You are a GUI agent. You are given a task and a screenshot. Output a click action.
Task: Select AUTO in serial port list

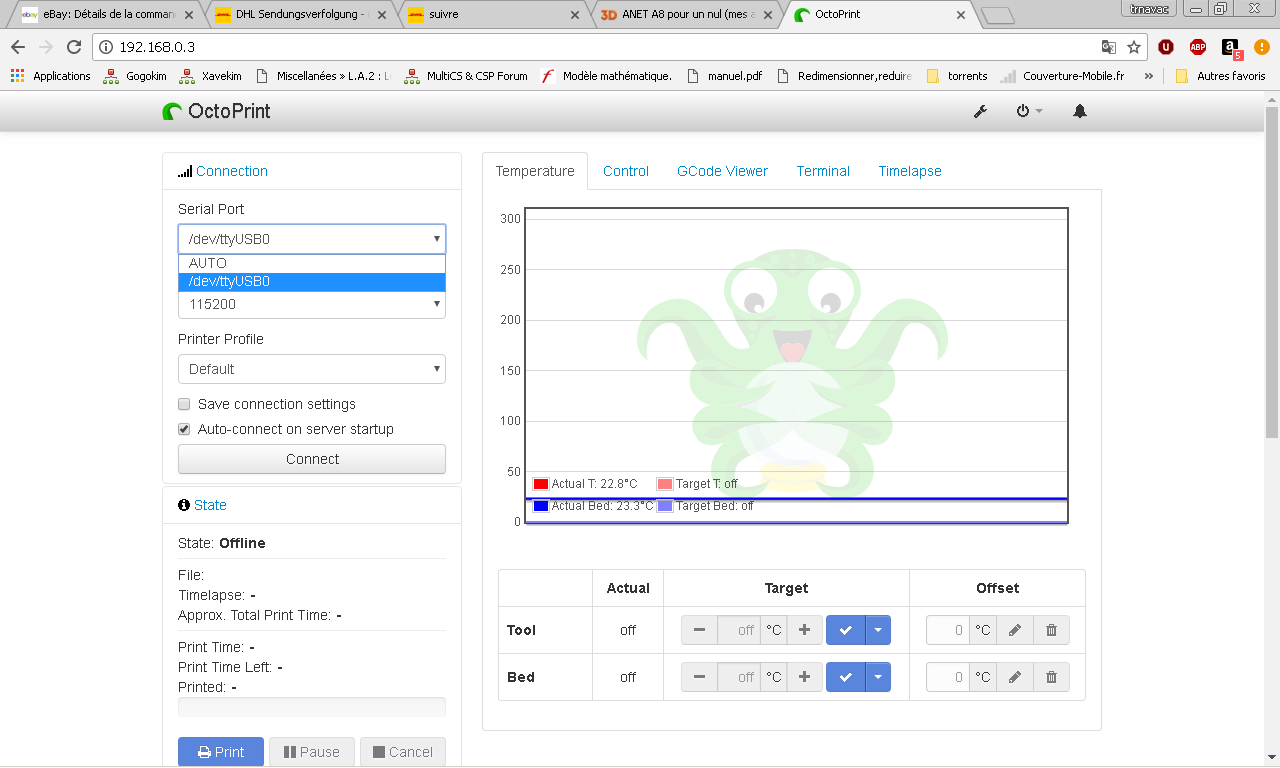tap(312, 264)
